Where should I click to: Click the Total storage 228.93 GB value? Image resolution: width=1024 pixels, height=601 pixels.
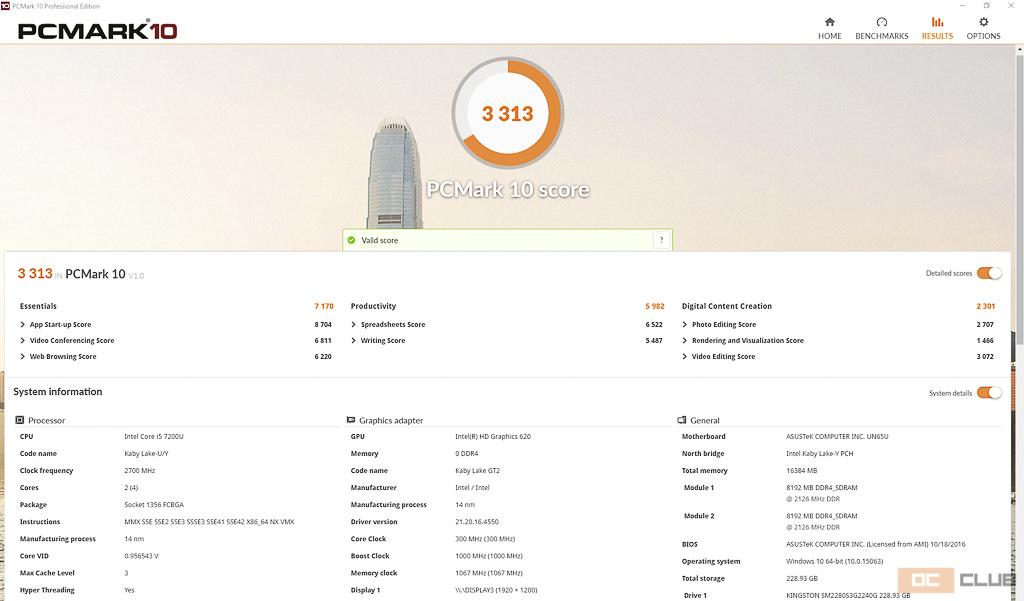(801, 578)
